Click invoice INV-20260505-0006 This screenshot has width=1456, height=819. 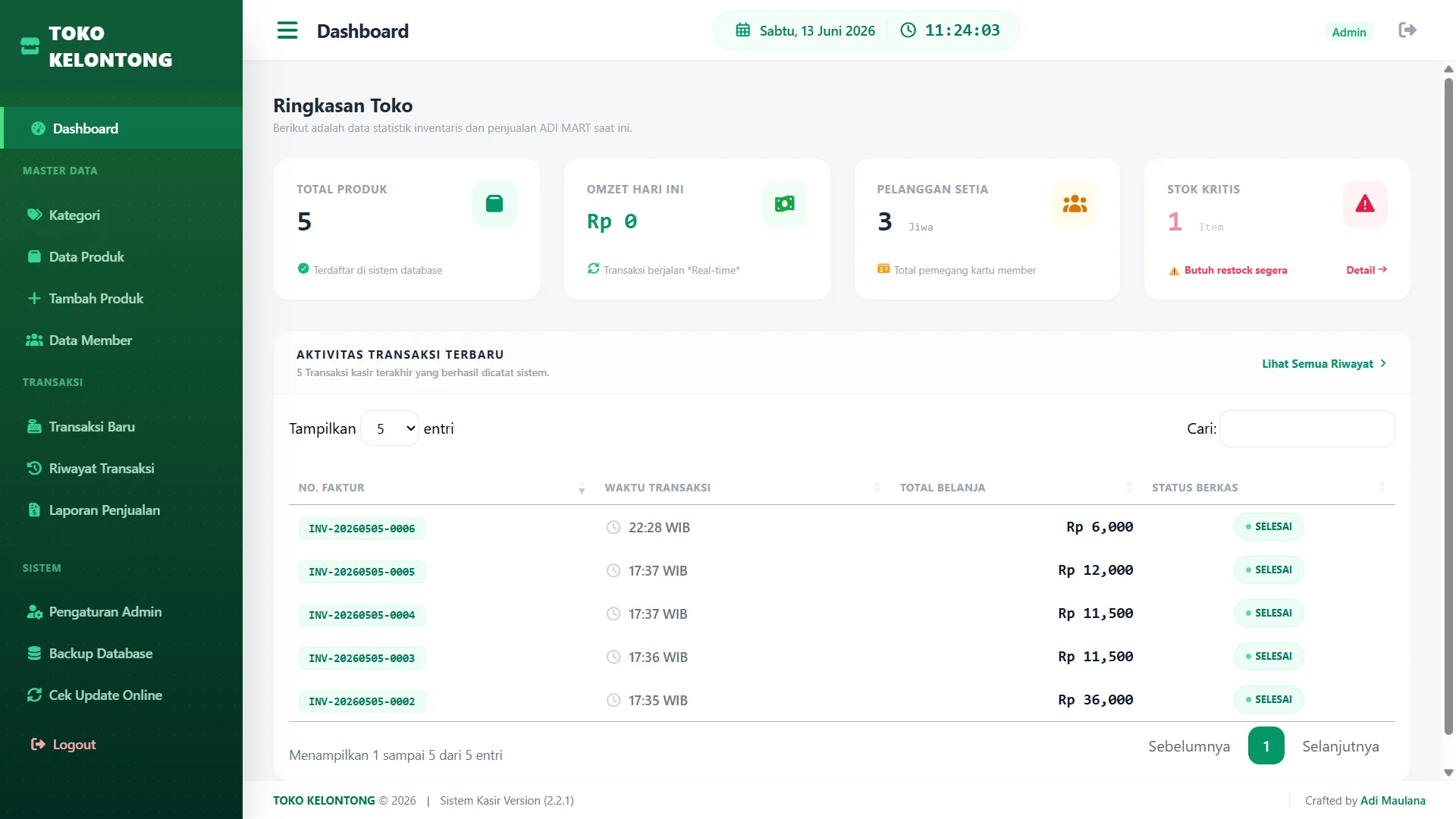pyautogui.click(x=362, y=529)
